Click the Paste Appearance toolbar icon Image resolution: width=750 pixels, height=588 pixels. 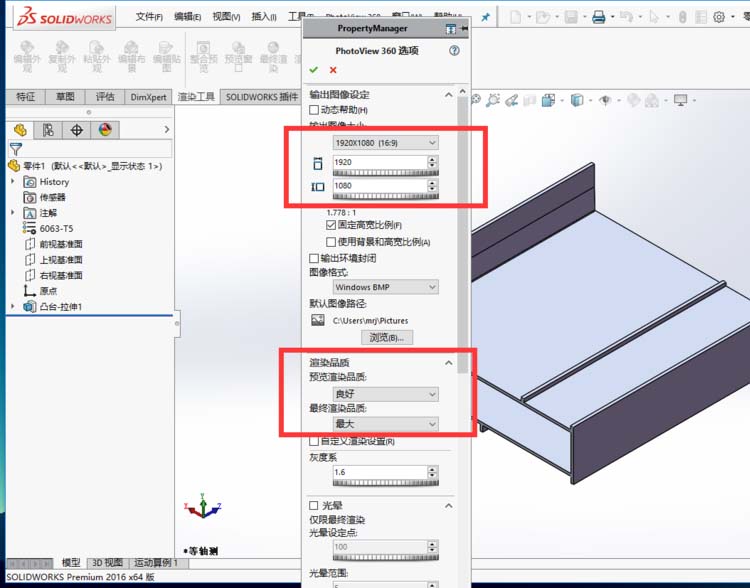click(x=97, y=57)
